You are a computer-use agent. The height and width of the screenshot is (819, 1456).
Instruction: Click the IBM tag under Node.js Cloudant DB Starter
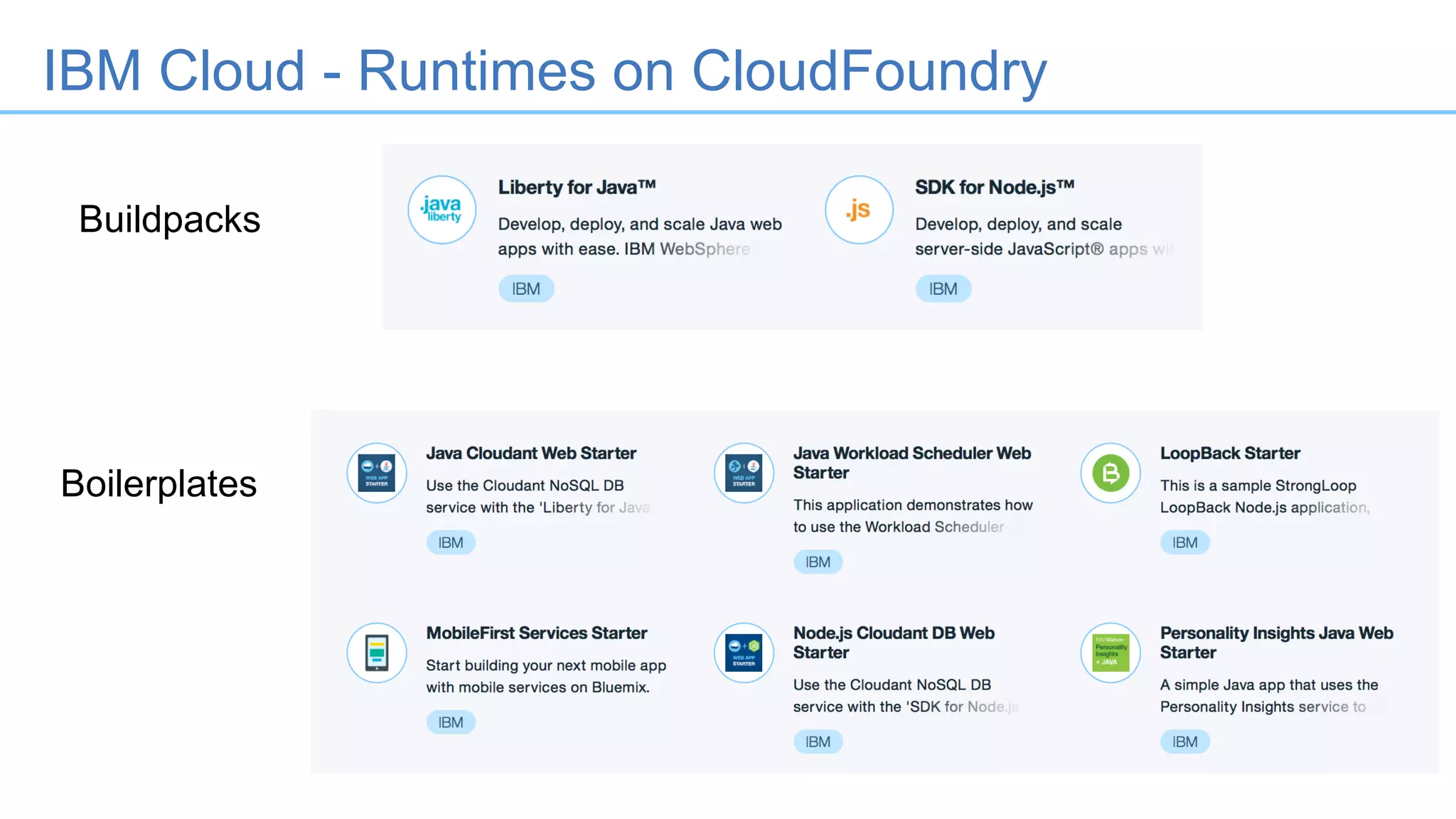click(x=818, y=742)
